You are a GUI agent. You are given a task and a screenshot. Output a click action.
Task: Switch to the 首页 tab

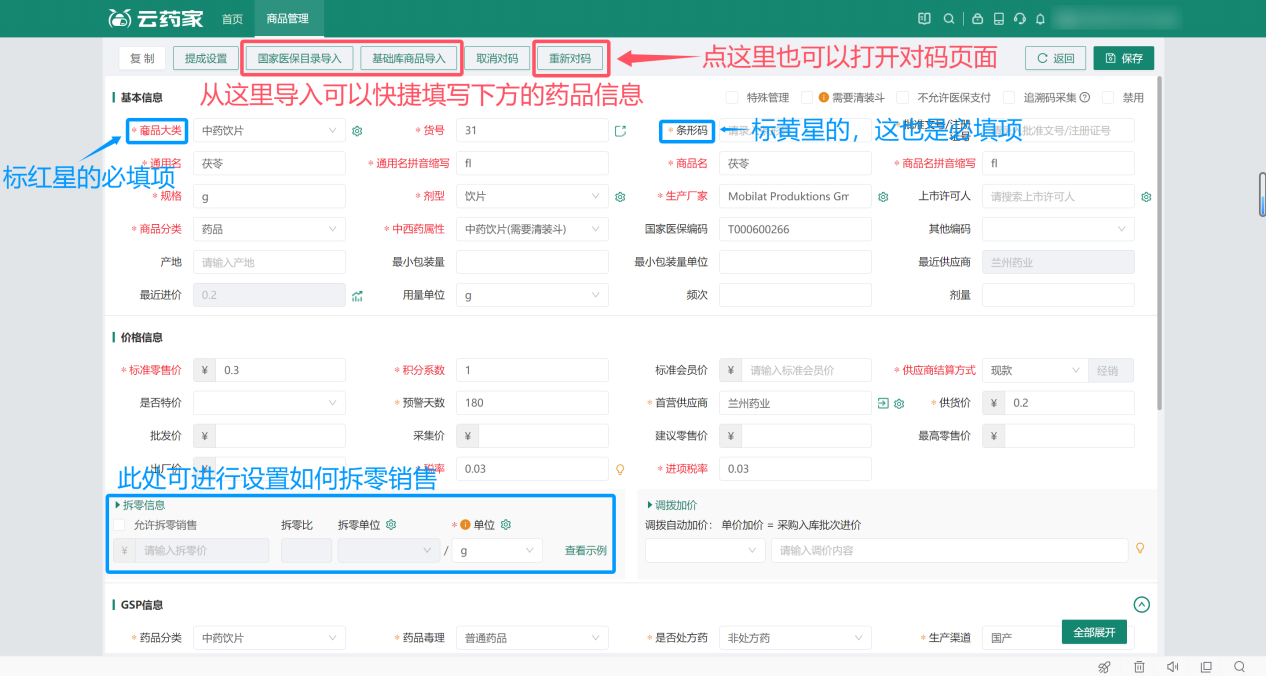(232, 19)
